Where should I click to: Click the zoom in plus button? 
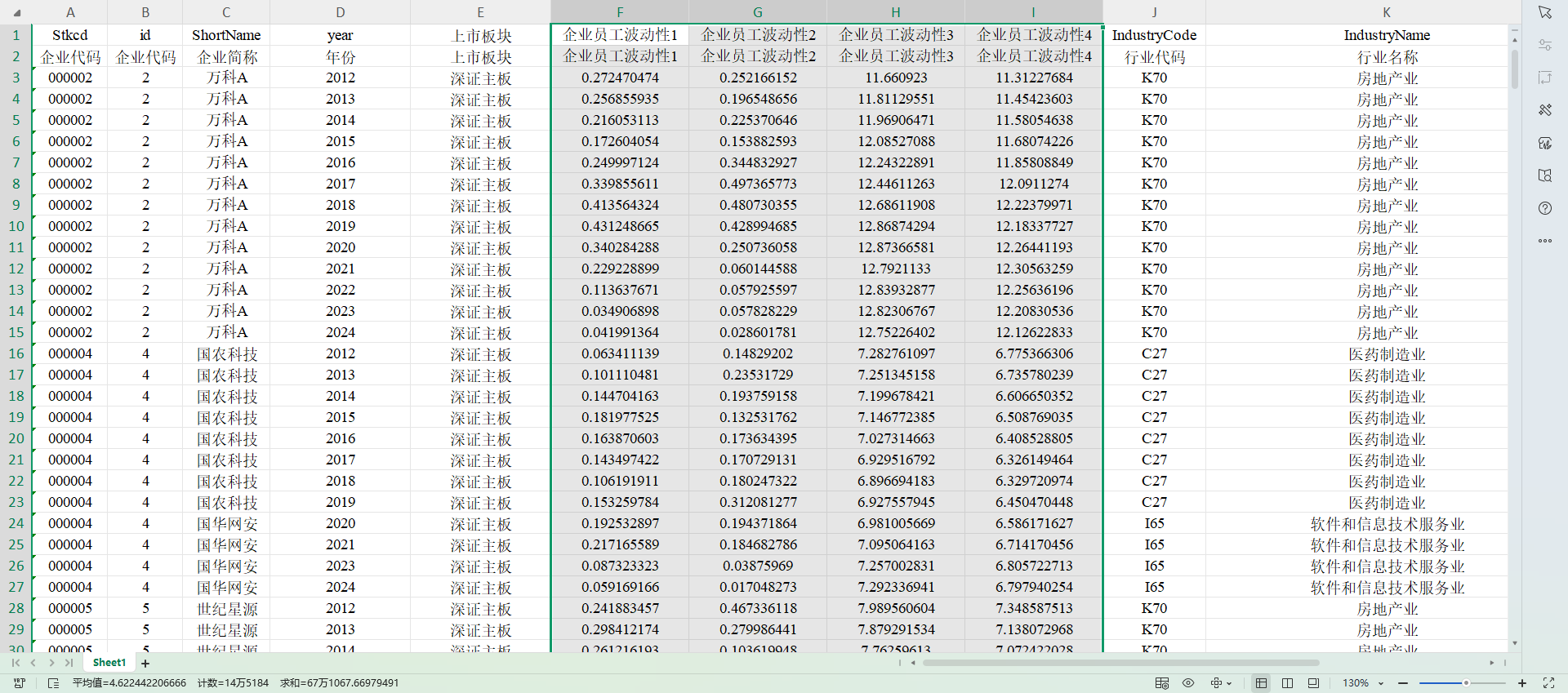point(1522,683)
